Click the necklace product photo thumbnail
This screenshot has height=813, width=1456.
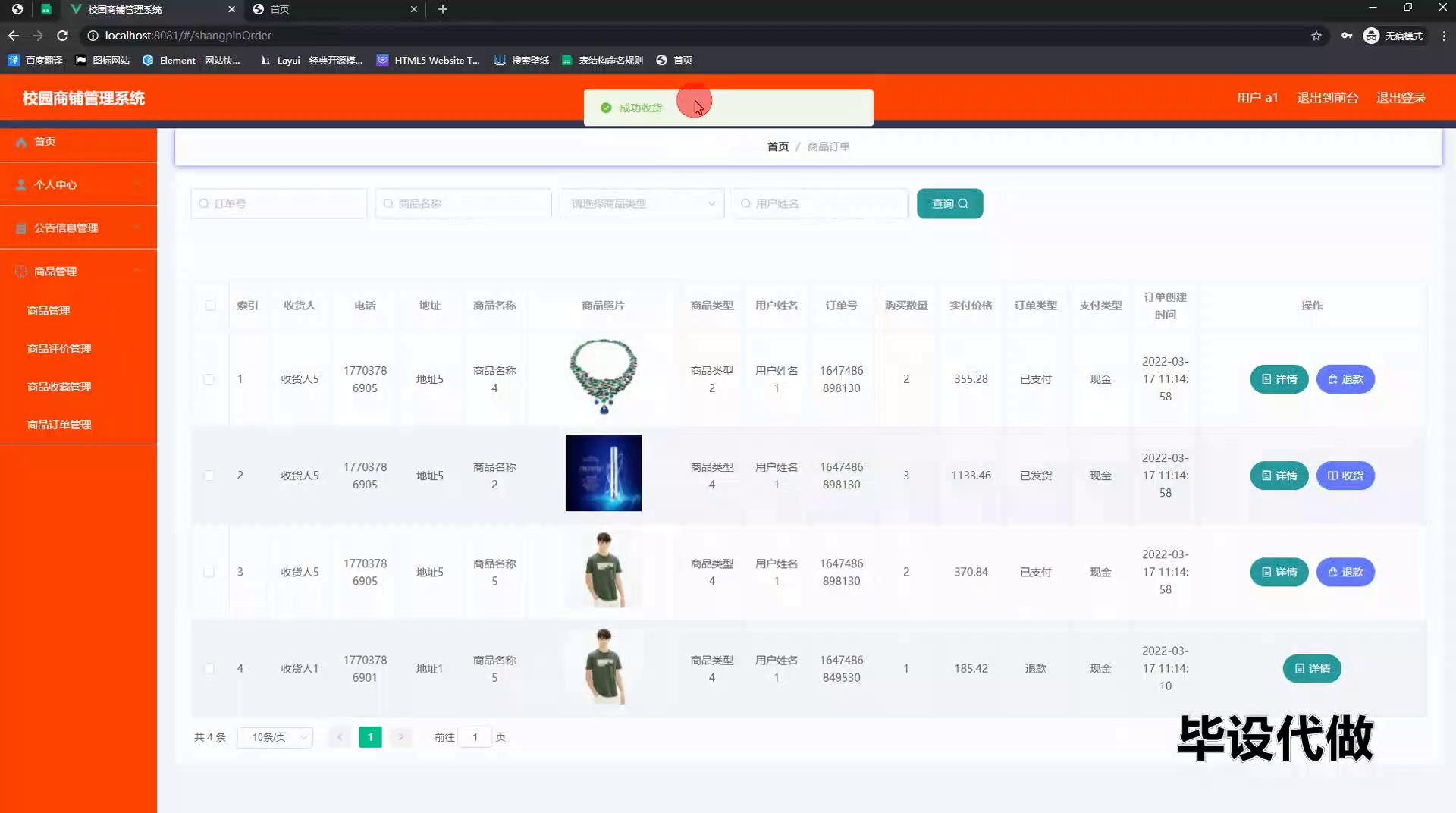[604, 377]
